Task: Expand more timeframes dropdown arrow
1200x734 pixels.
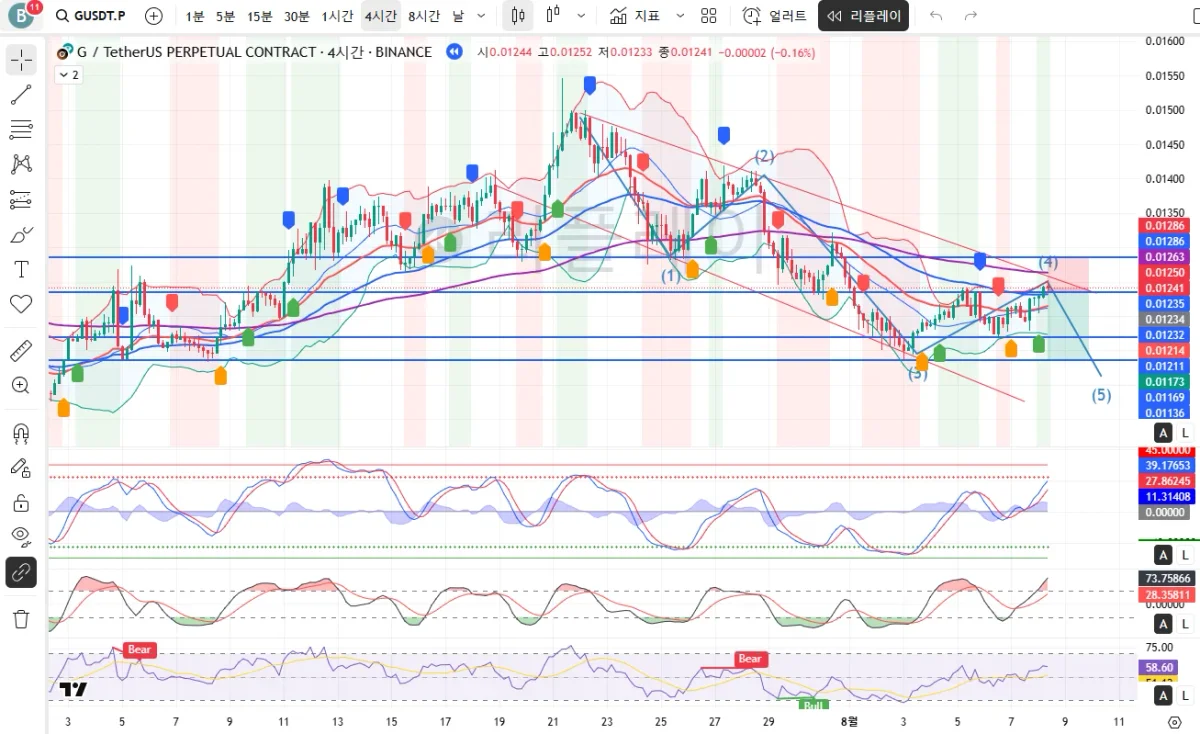Action: pyautogui.click(x=482, y=16)
